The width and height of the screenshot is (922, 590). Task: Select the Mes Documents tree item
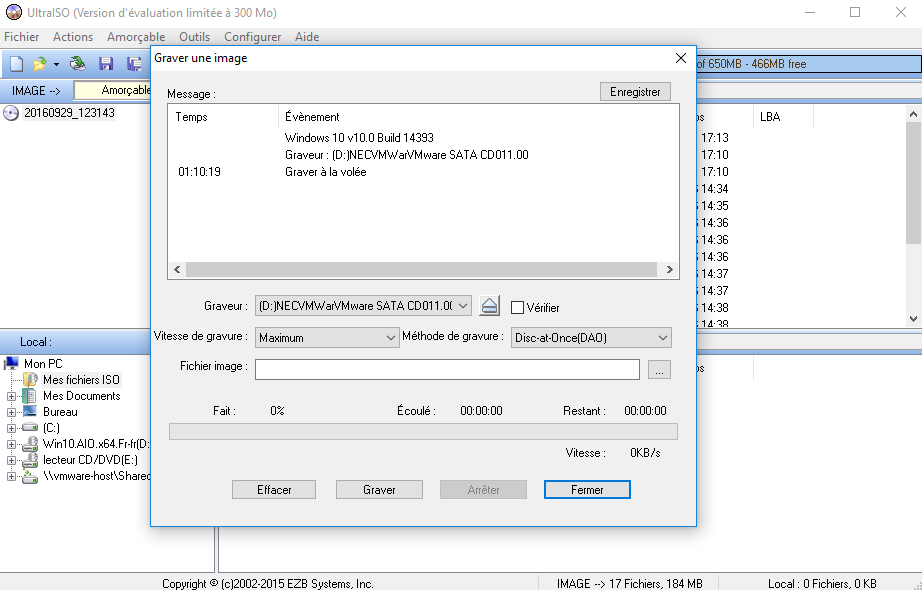[82, 395]
